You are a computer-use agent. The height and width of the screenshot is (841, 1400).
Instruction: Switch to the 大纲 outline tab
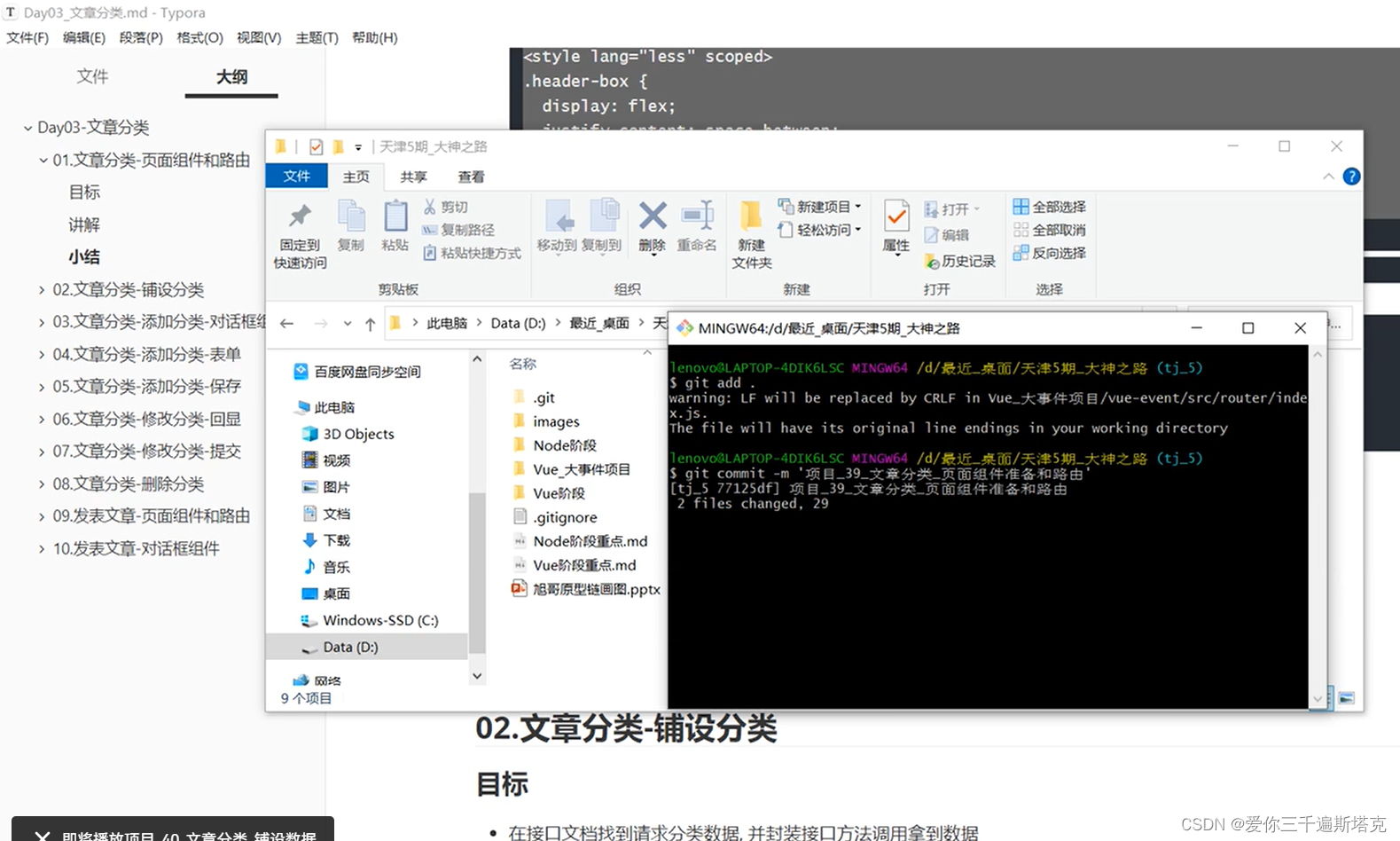pos(231,77)
